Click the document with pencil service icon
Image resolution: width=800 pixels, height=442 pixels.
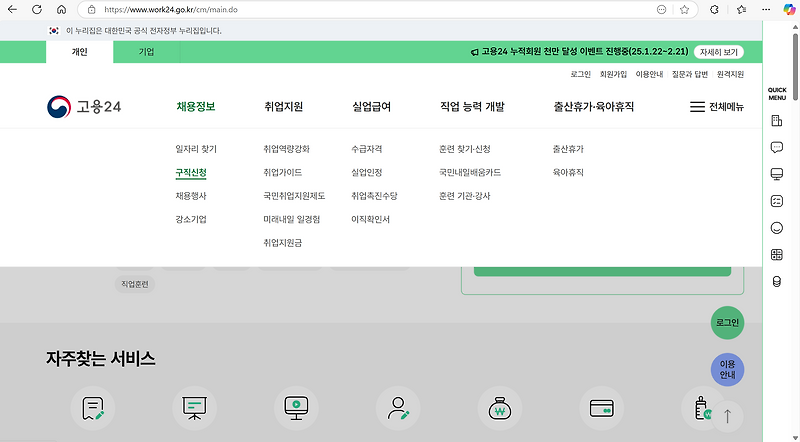(93, 408)
